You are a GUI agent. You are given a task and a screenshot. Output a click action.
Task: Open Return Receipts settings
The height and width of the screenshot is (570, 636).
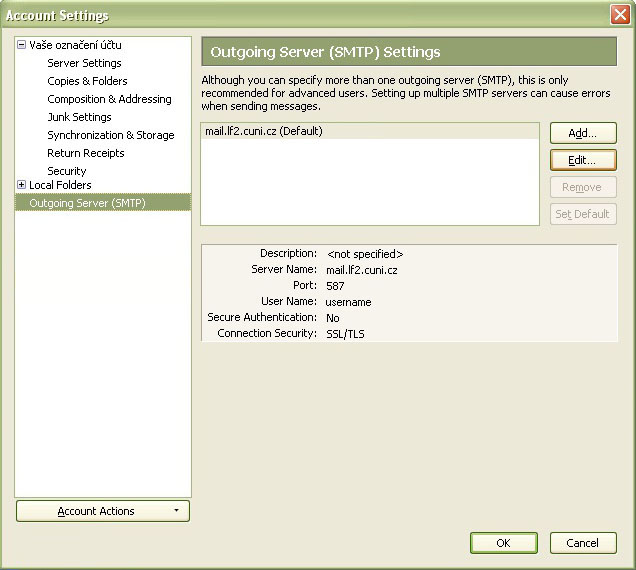(x=86, y=153)
